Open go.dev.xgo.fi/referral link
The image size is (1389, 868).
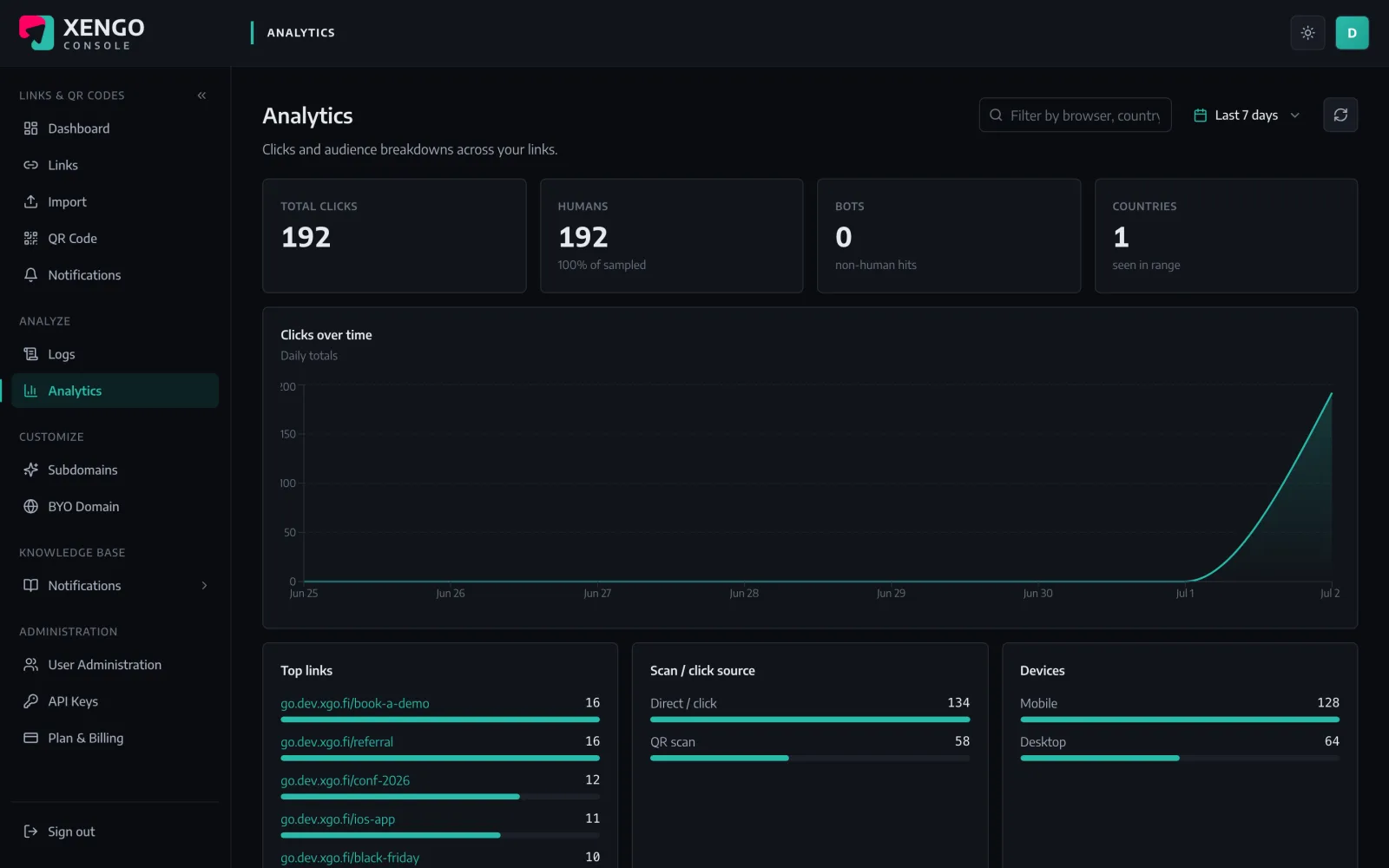click(337, 742)
